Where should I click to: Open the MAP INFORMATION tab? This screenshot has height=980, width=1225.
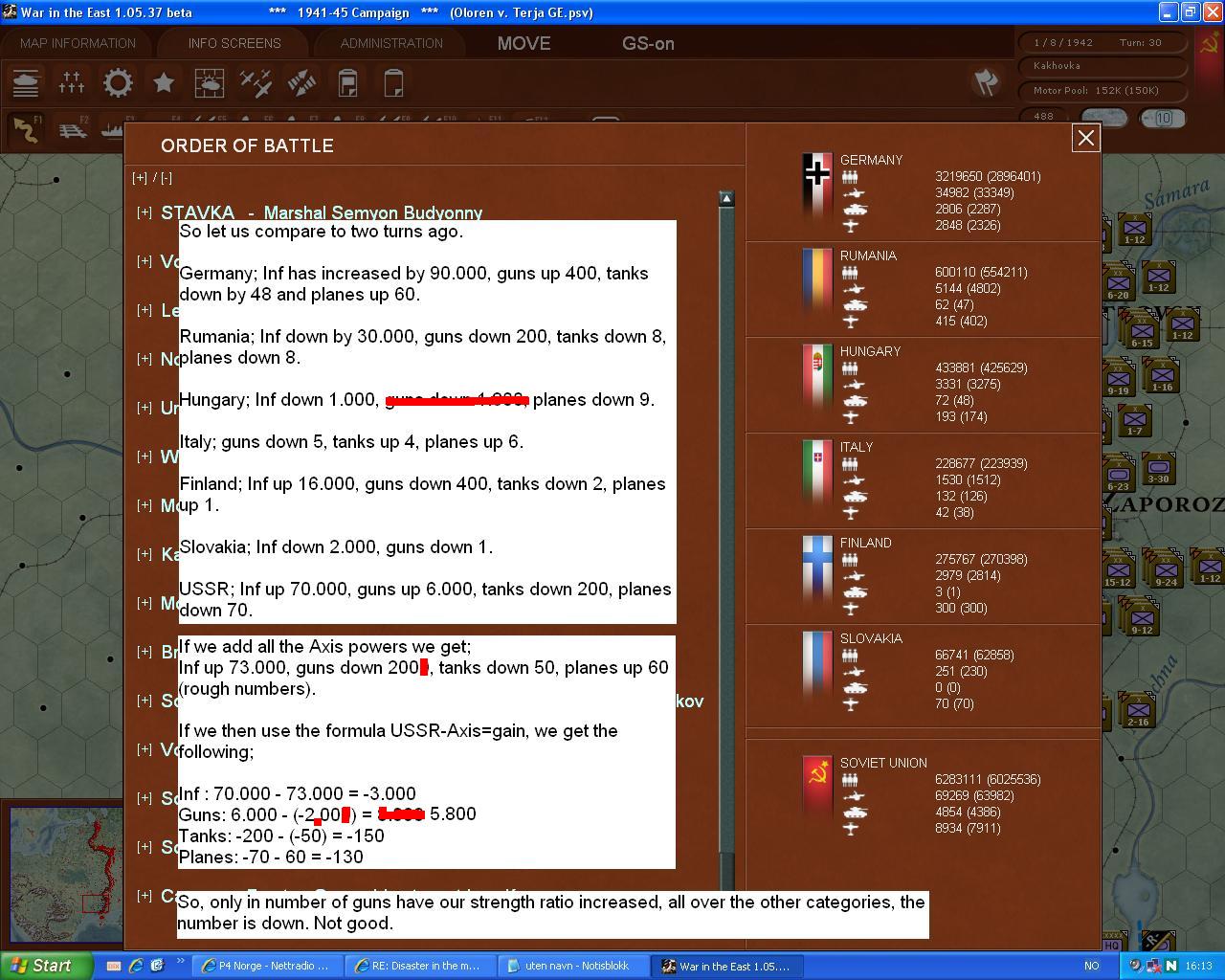pos(78,43)
